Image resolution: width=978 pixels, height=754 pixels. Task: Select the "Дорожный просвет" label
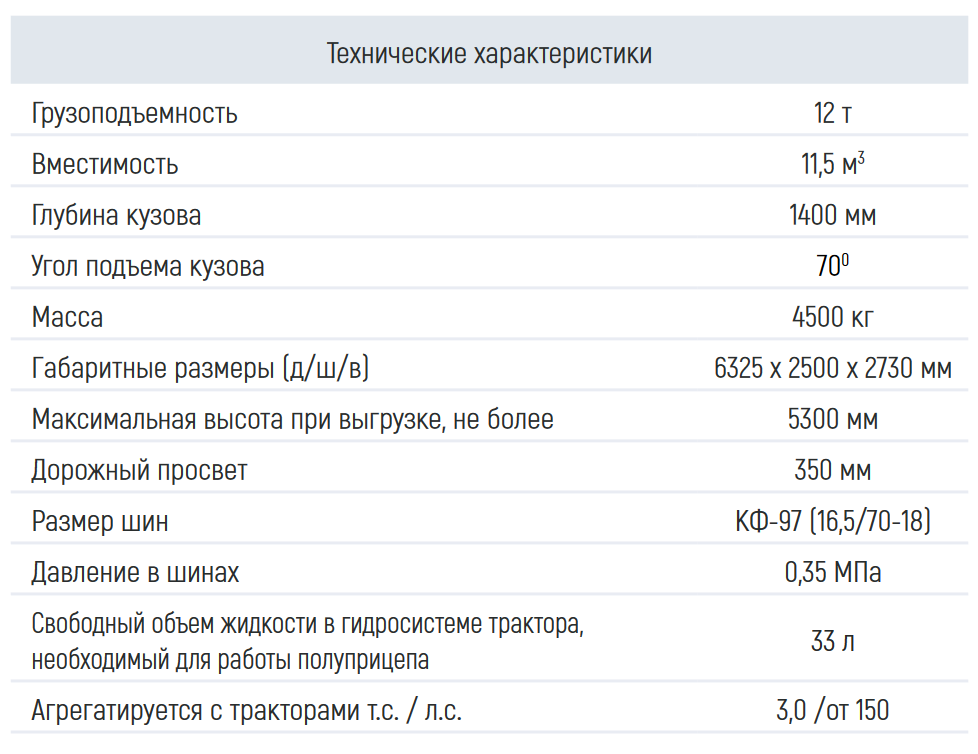139,471
